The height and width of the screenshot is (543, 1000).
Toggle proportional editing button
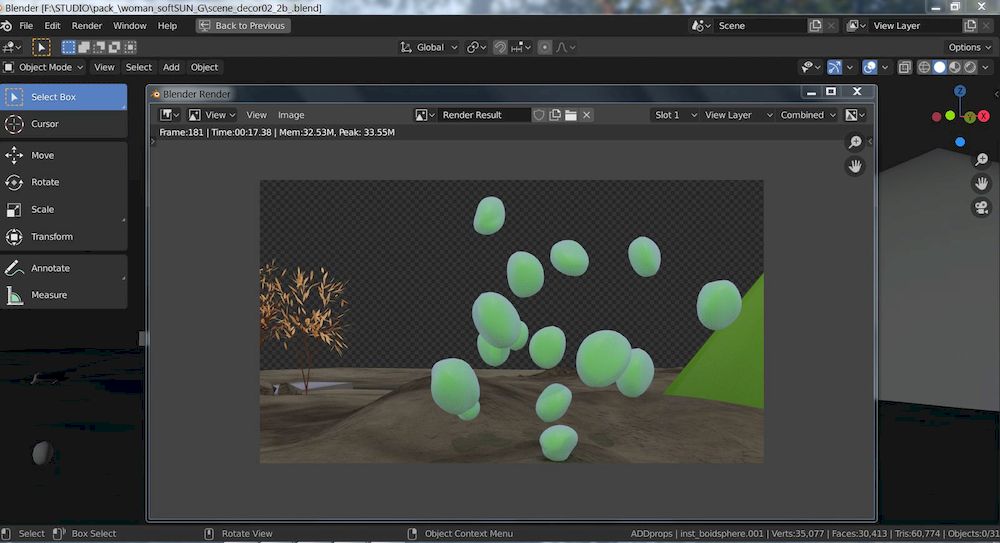(x=544, y=47)
